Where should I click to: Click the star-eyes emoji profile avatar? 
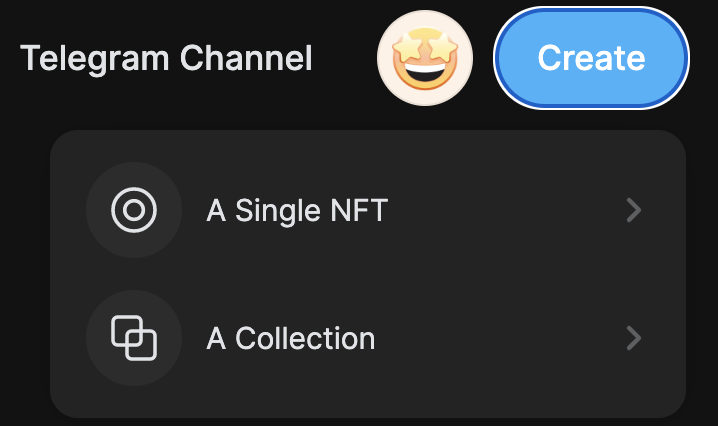425,58
